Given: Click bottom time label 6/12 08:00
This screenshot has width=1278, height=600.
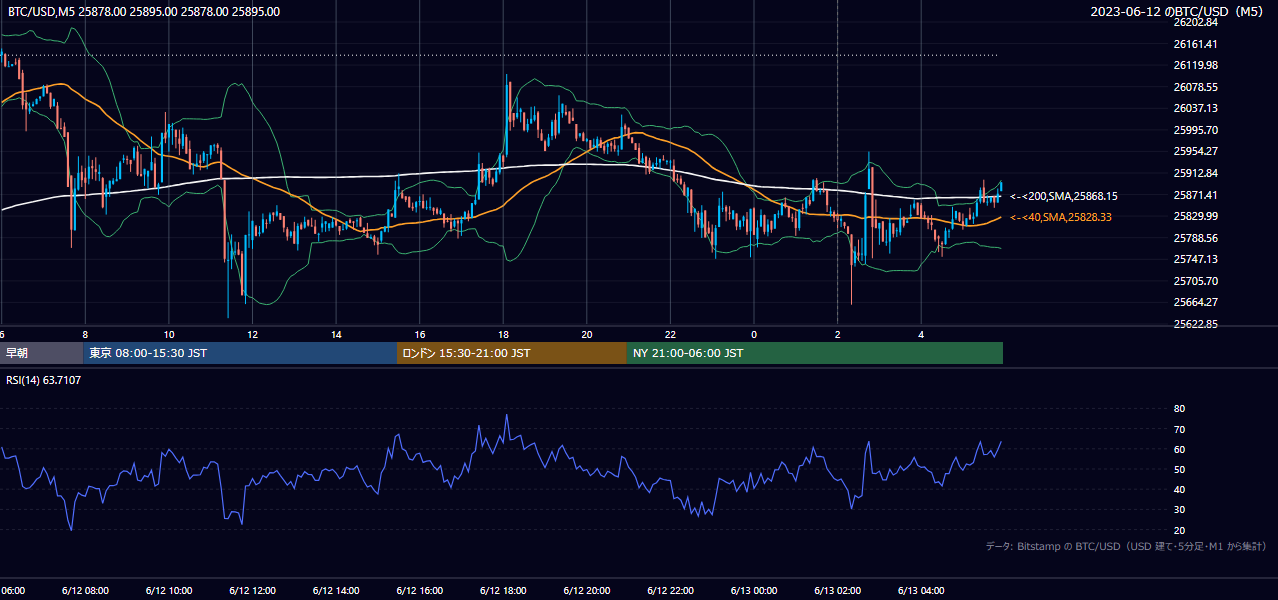Looking at the screenshot, I should 85,590.
